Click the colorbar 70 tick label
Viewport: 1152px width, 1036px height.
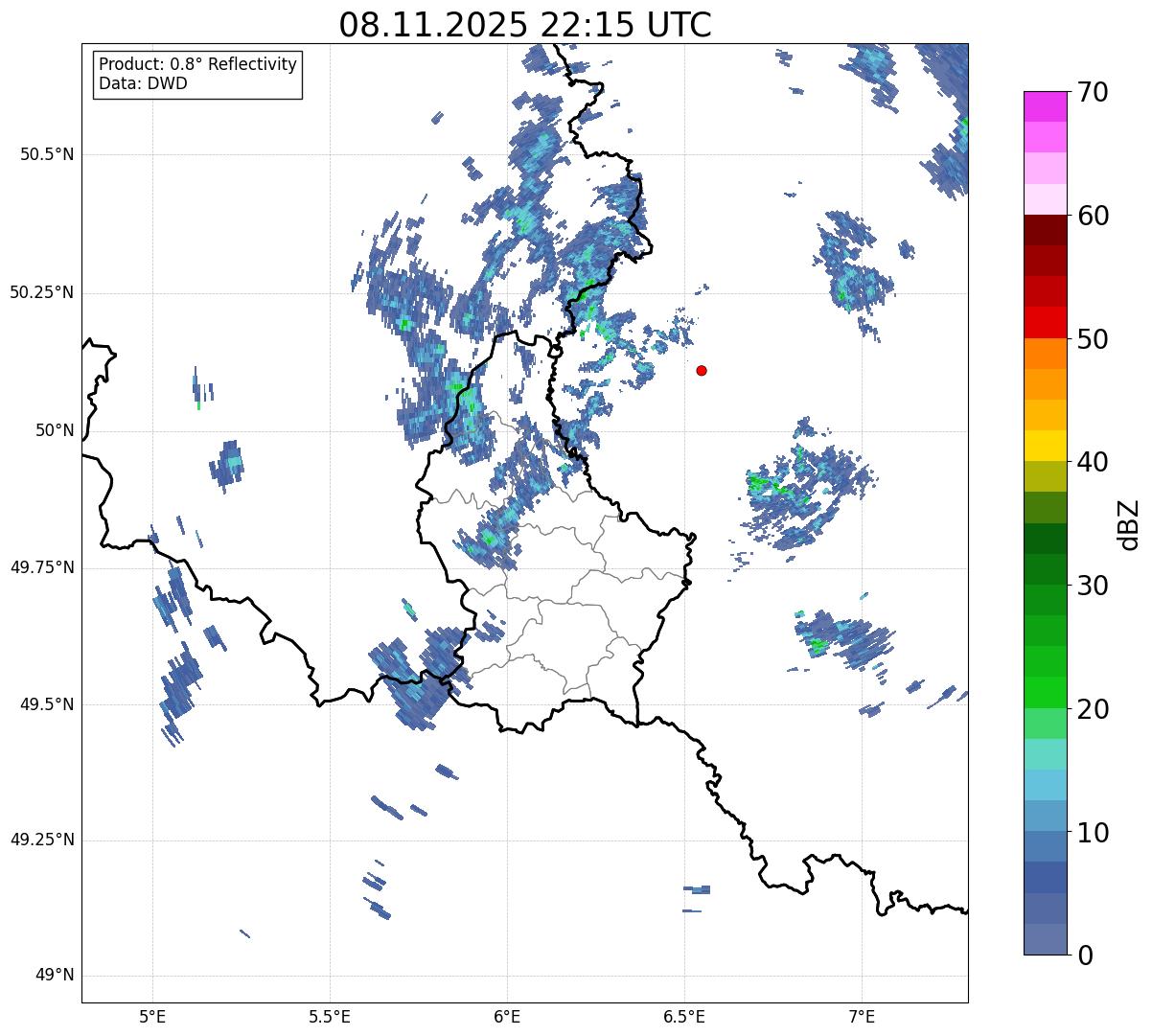coord(1092,92)
